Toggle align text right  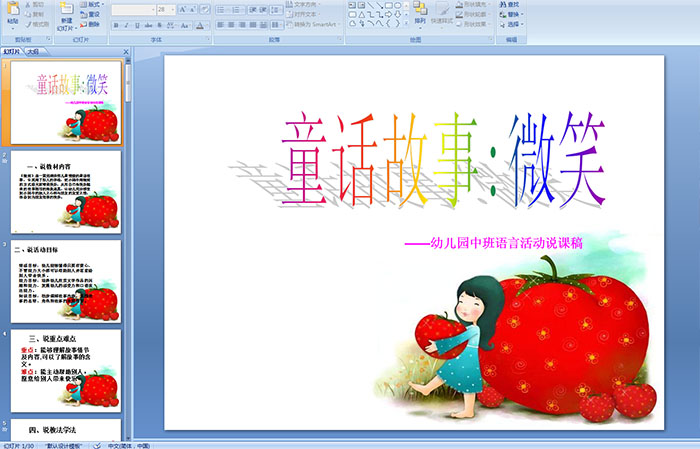pyautogui.click(x=242, y=25)
